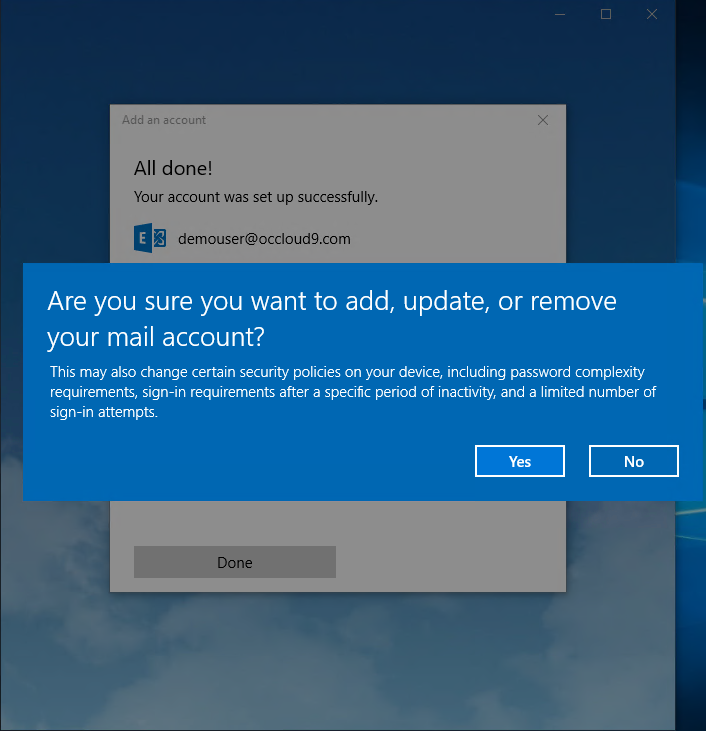The height and width of the screenshot is (731, 706).
Task: Close the main window
Action: (x=652, y=14)
